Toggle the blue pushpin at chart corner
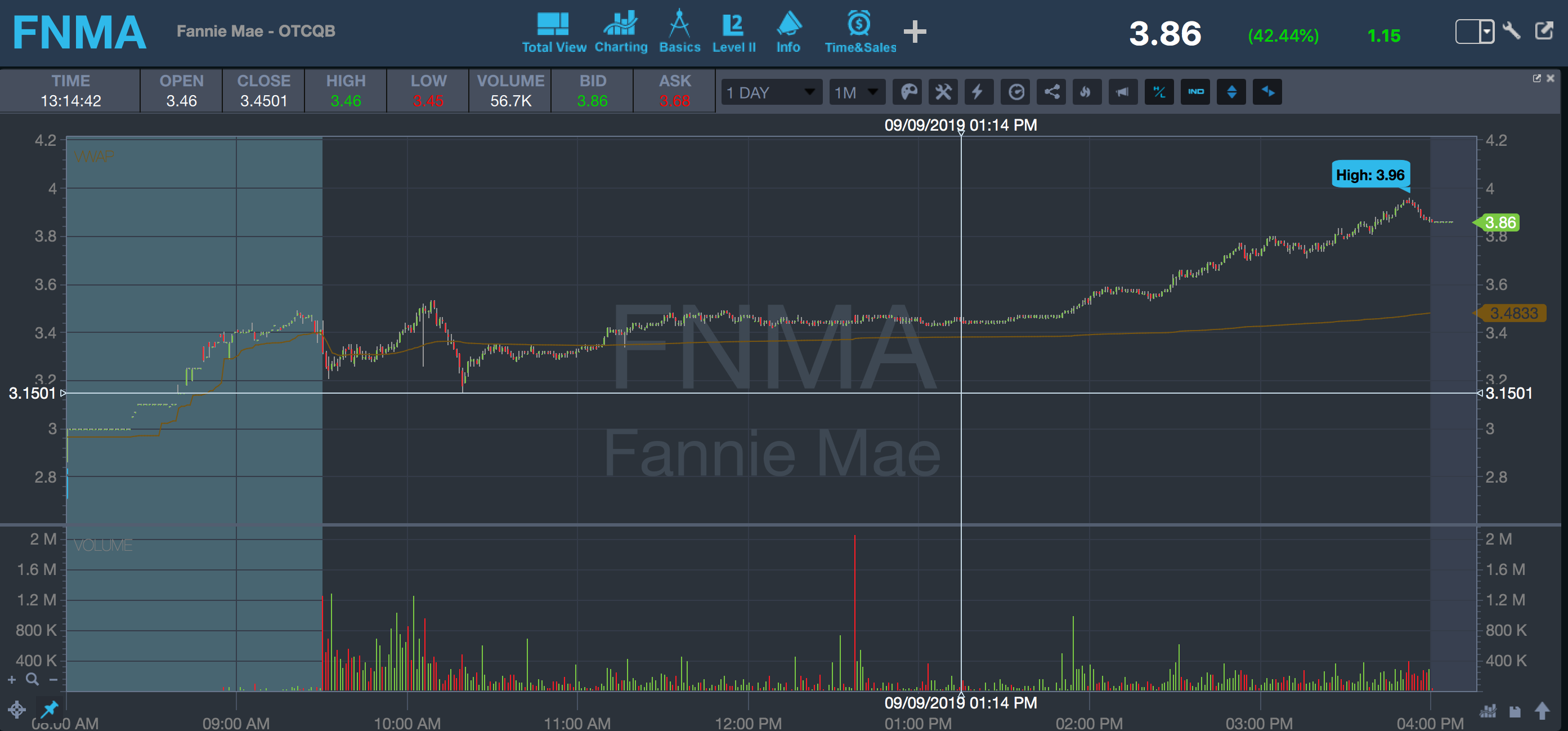Image resolution: width=1568 pixels, height=731 pixels. 49,708
